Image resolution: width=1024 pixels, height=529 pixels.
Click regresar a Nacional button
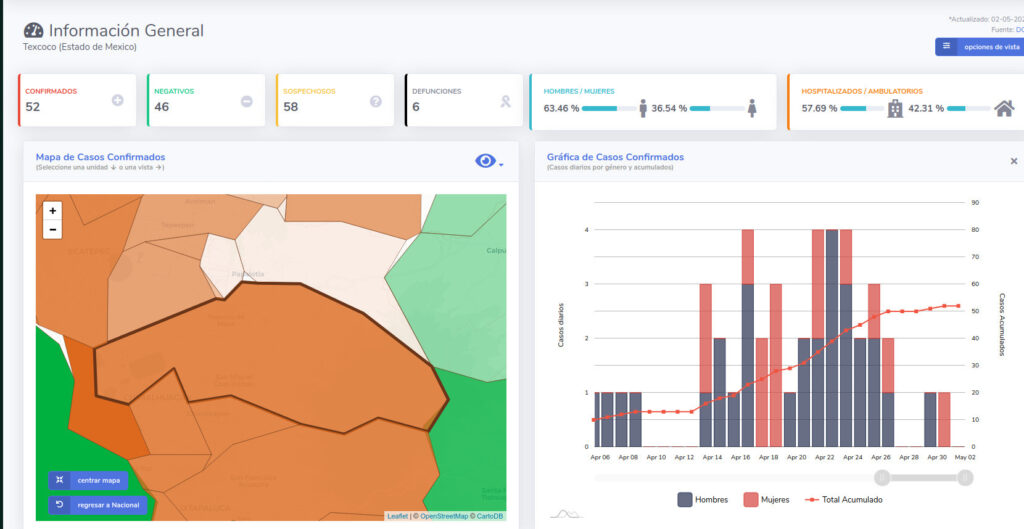coord(97,504)
